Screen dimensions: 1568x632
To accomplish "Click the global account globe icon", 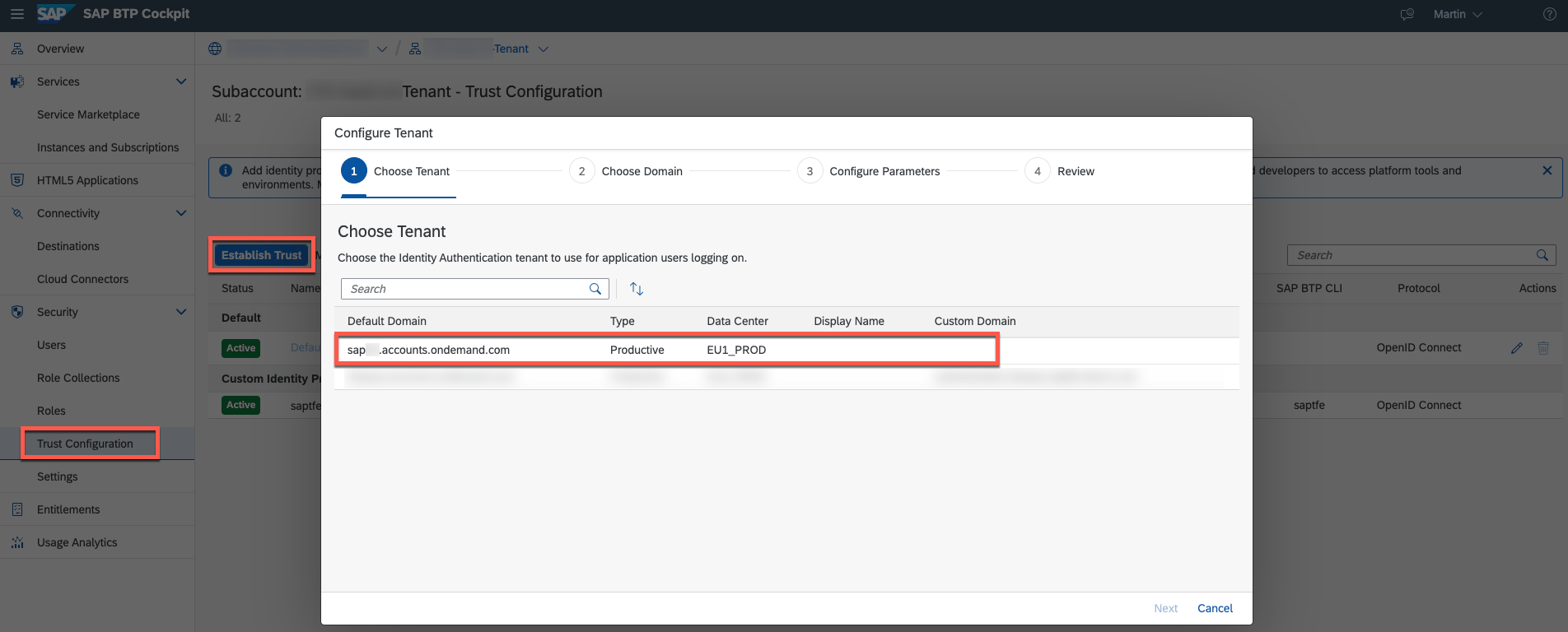I will (x=215, y=49).
